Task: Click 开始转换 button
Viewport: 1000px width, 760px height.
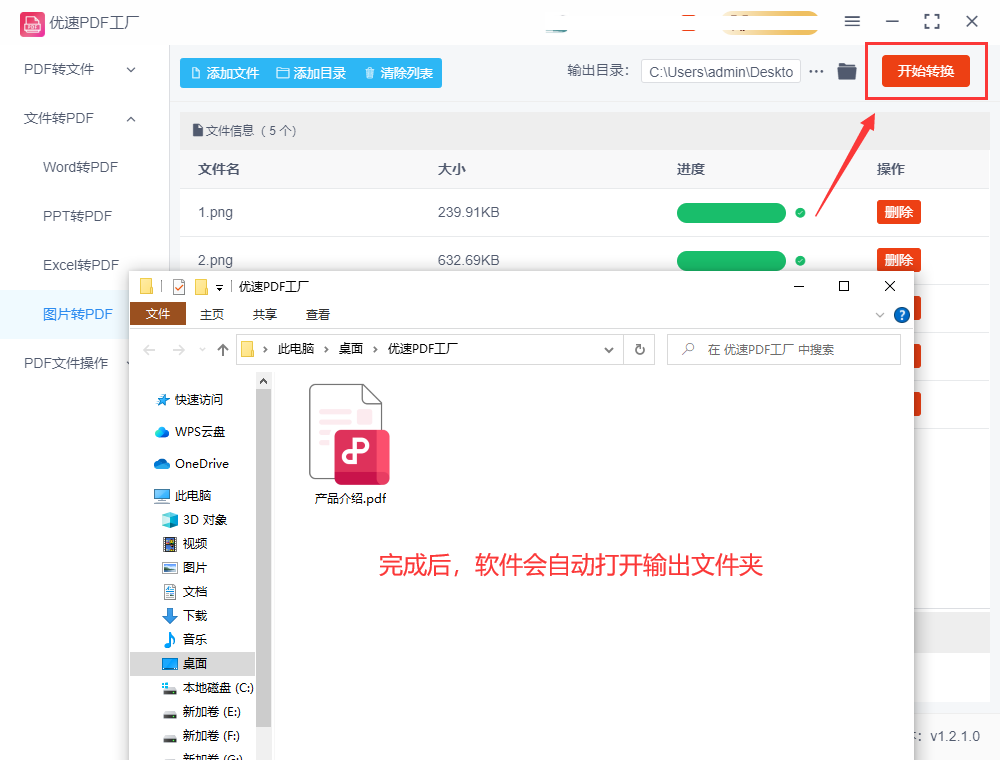Action: click(x=926, y=71)
